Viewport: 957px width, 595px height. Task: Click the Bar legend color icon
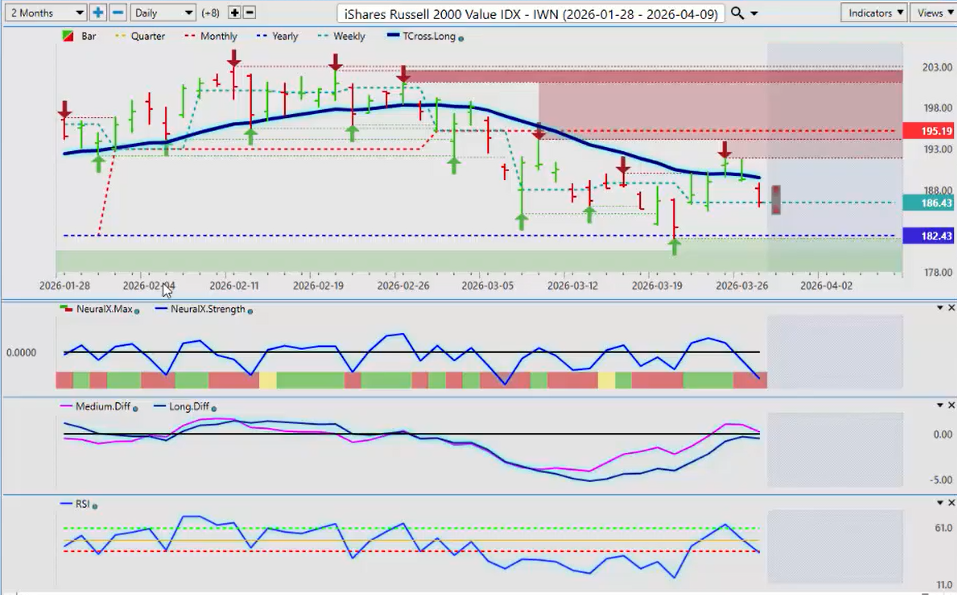[66, 36]
